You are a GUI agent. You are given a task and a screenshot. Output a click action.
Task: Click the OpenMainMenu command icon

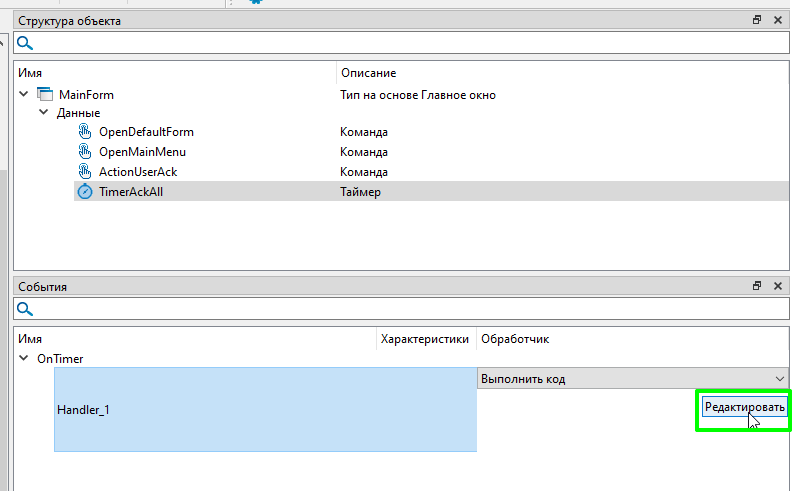84,151
